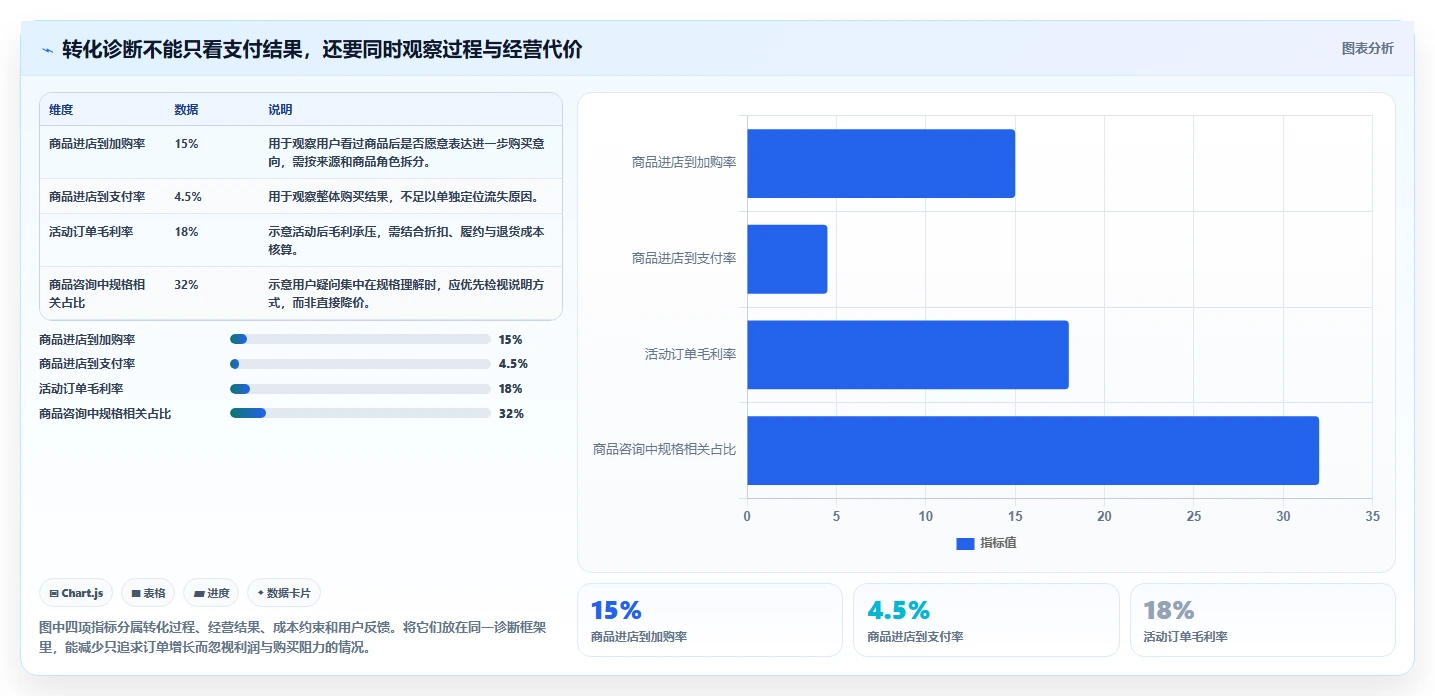
Task: Click the chart bar for 商品咨询中规格相关占比
Action: pyautogui.click(x=1033, y=450)
